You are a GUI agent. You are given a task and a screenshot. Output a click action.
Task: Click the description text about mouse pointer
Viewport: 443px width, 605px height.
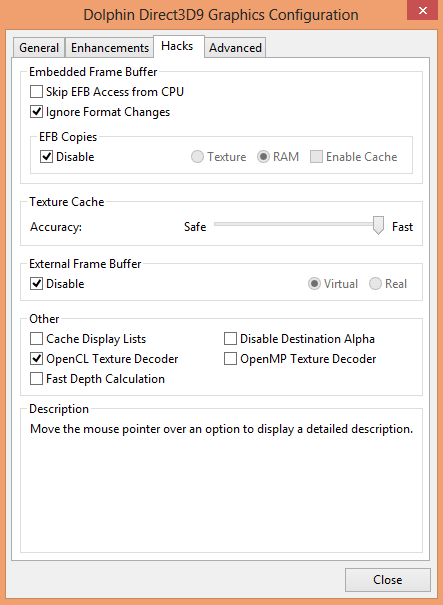(222, 429)
